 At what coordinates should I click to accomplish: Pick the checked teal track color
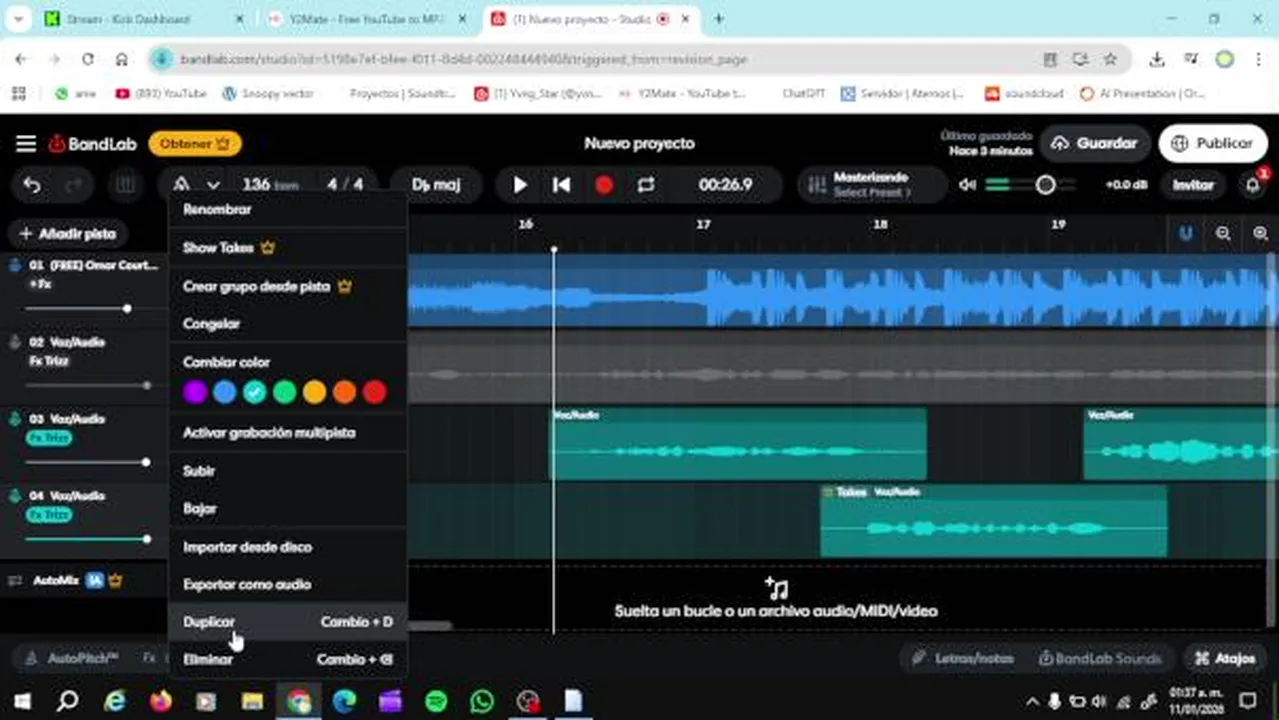[x=255, y=392]
